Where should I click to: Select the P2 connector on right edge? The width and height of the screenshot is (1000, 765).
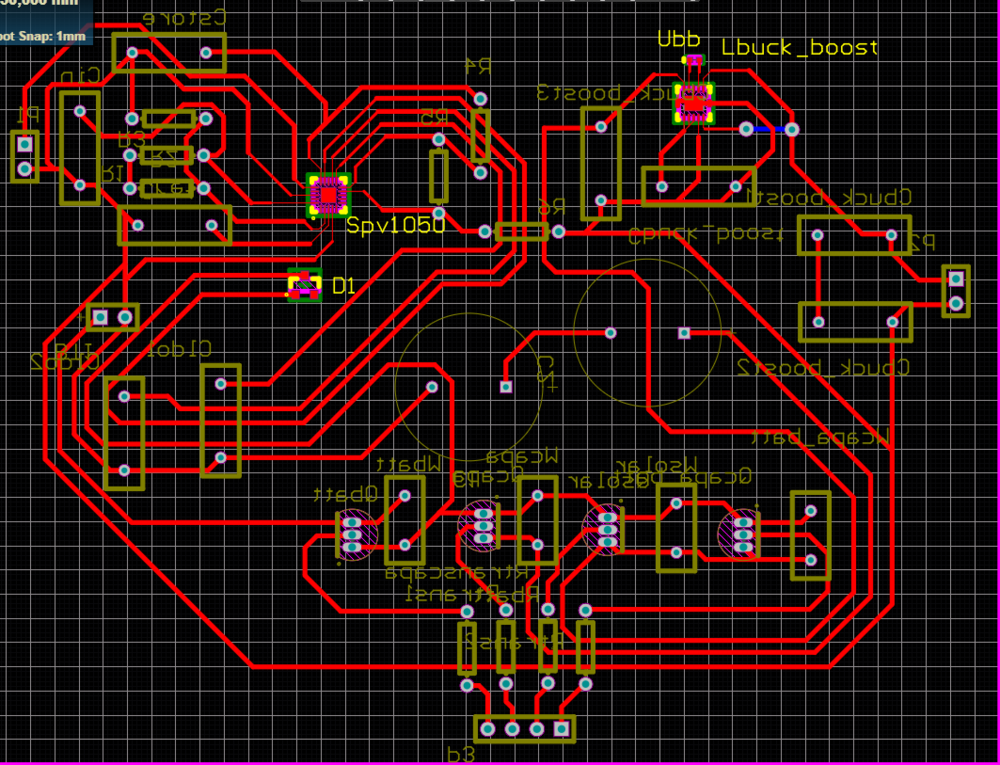[x=956, y=290]
